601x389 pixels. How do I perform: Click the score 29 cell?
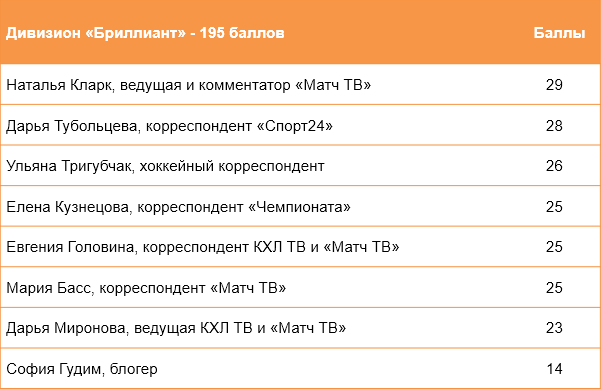pos(554,85)
